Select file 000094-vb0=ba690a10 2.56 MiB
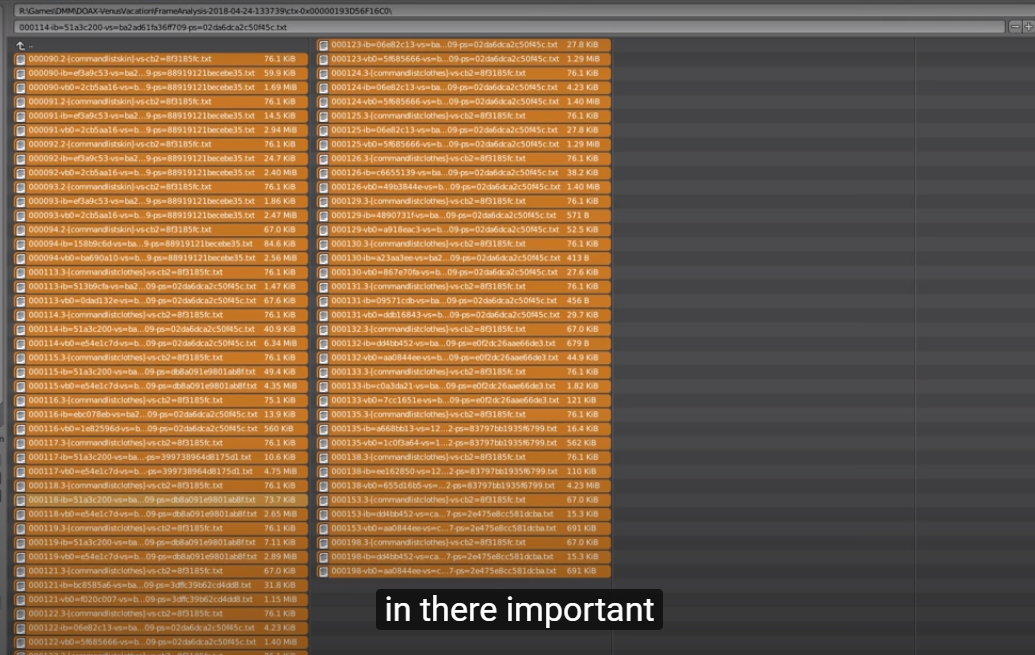 point(161,258)
